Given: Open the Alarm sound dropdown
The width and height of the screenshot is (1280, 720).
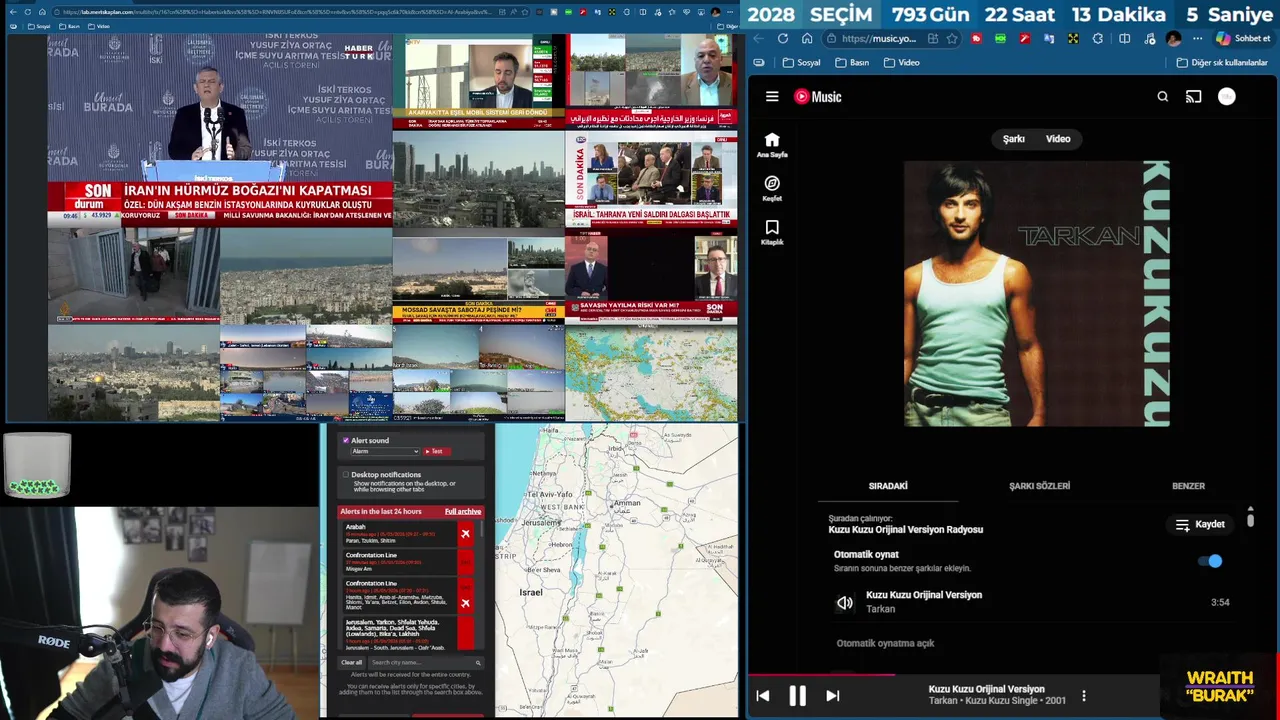Looking at the screenshot, I should (385, 452).
